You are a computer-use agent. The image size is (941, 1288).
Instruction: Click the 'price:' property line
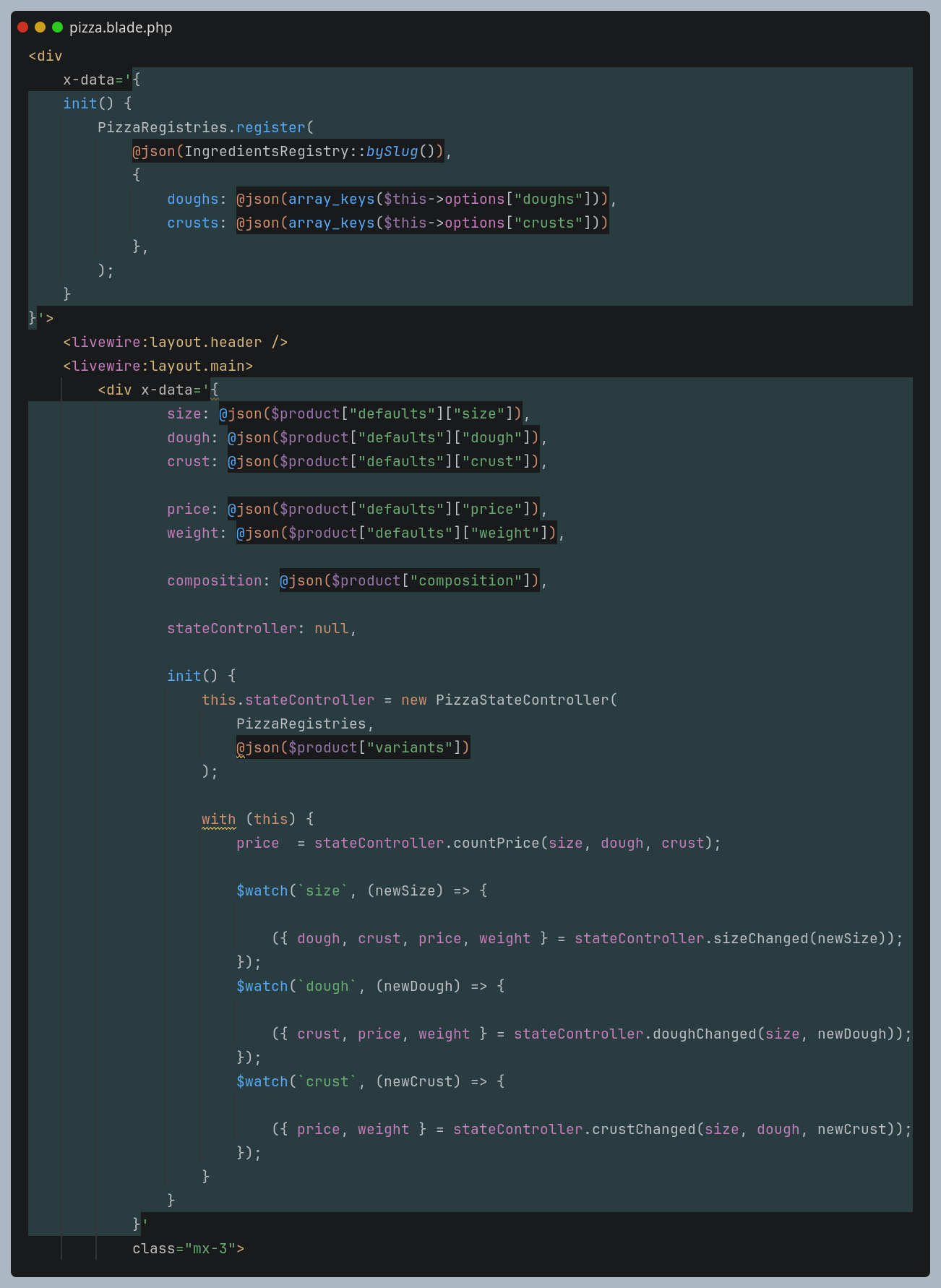click(x=357, y=510)
